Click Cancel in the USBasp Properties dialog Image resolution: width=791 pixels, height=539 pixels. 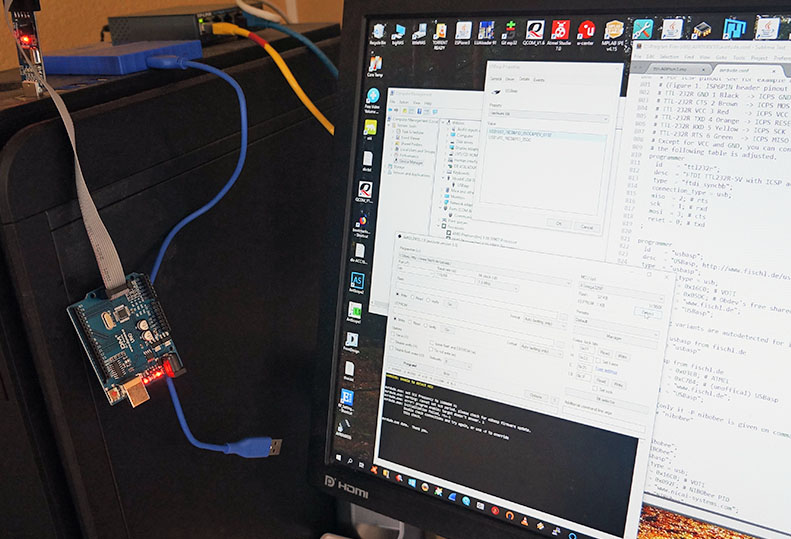click(x=587, y=227)
